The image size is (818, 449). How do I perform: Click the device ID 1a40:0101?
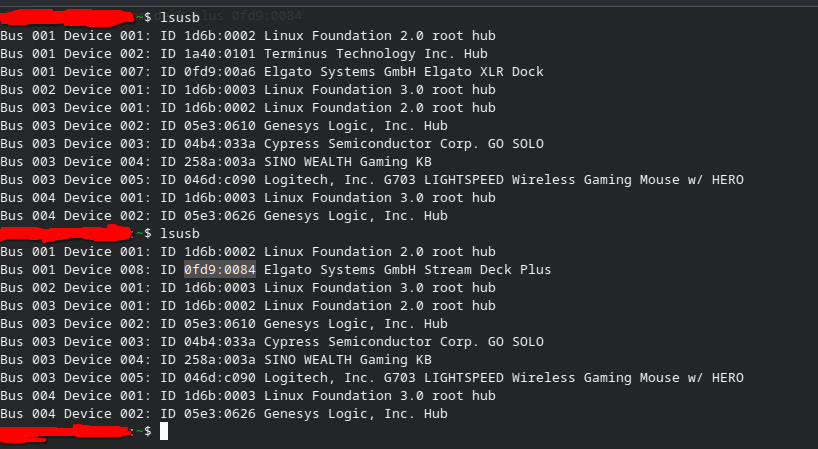220,54
